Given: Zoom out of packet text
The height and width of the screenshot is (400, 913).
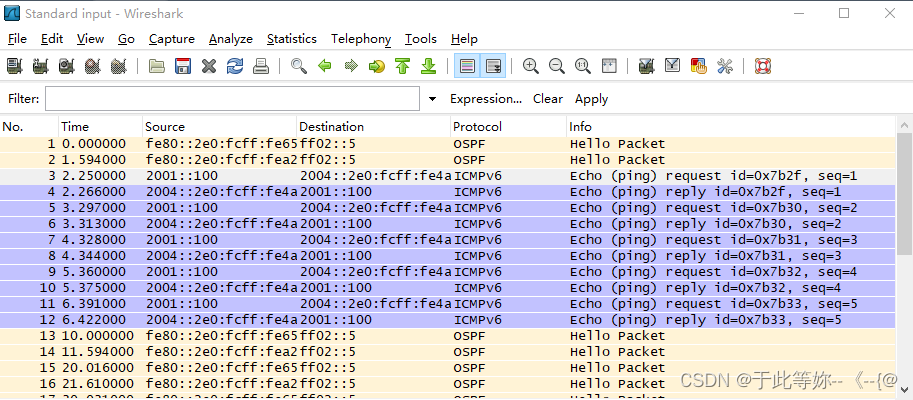Looking at the screenshot, I should (x=557, y=66).
